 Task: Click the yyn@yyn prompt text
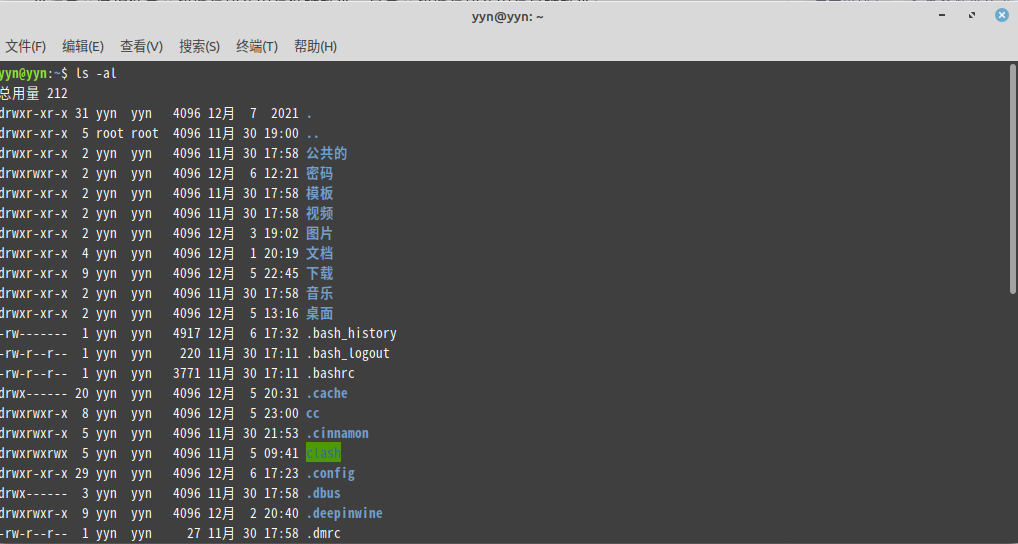23,73
